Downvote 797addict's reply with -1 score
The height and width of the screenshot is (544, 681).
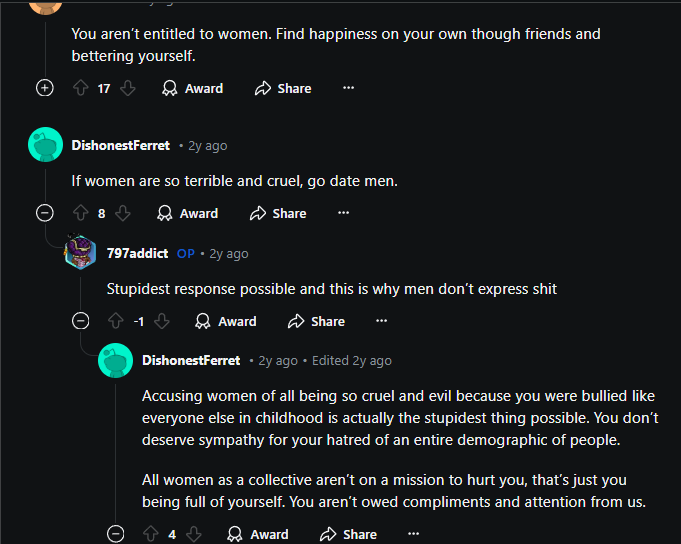pos(163,321)
